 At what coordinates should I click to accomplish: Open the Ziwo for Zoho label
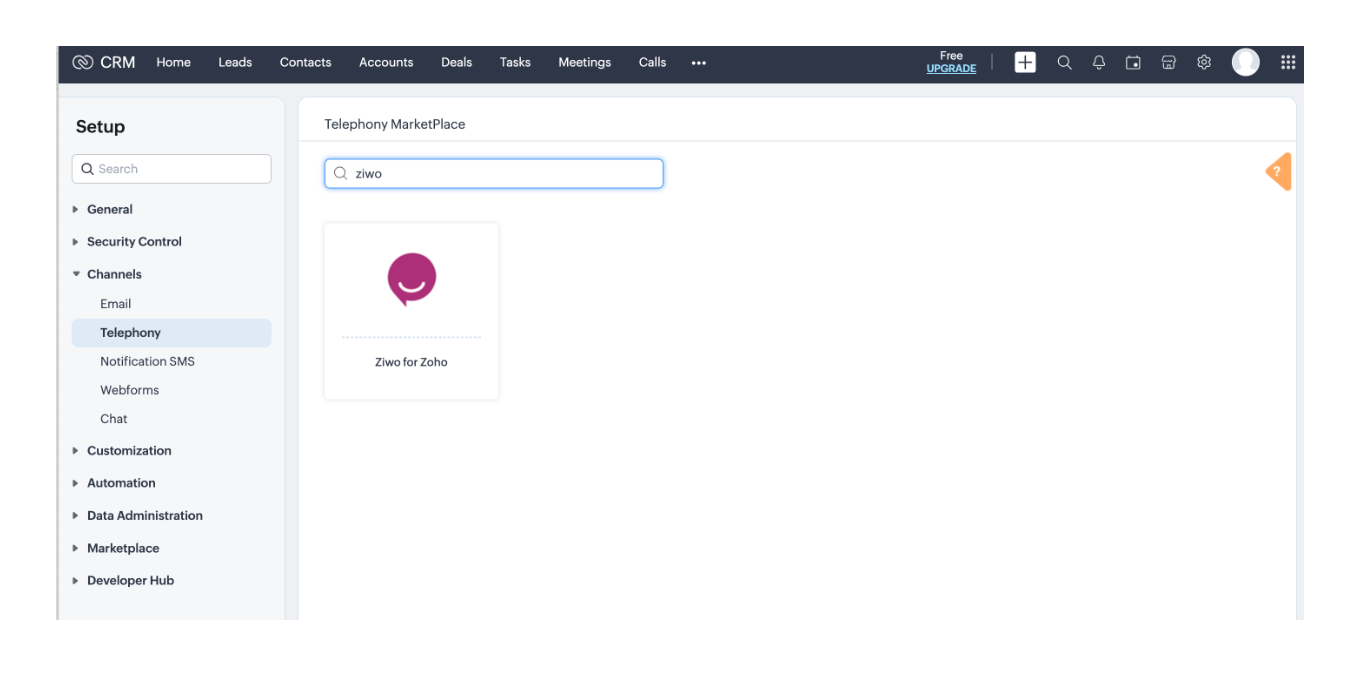click(411, 362)
